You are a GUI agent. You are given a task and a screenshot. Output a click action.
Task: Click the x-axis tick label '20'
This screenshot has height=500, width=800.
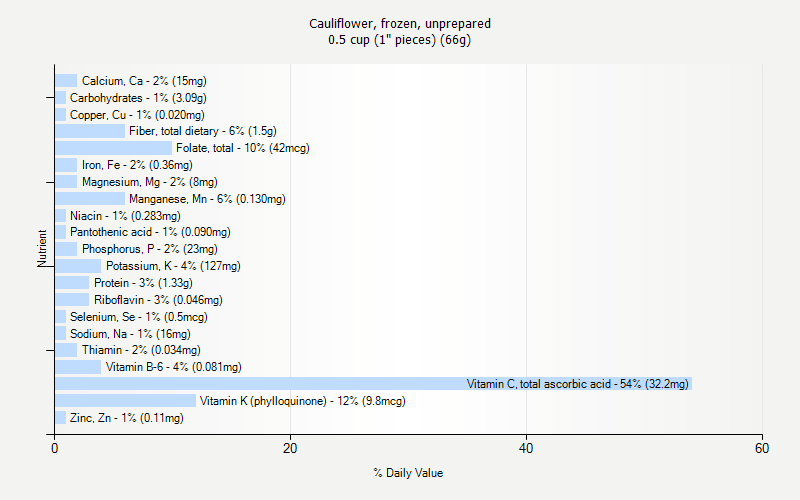pos(290,448)
